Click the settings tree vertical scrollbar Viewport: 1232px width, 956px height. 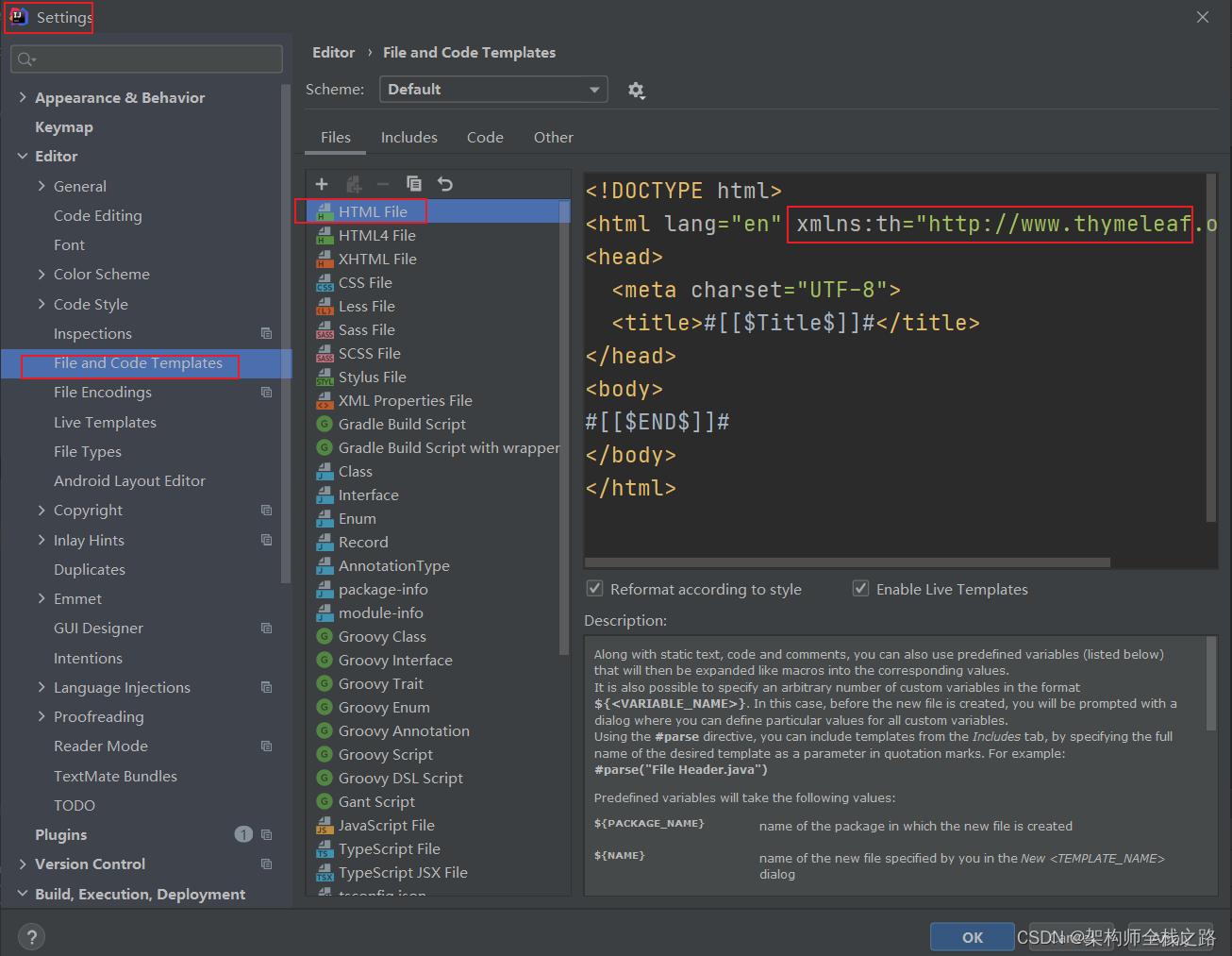[x=286, y=333]
